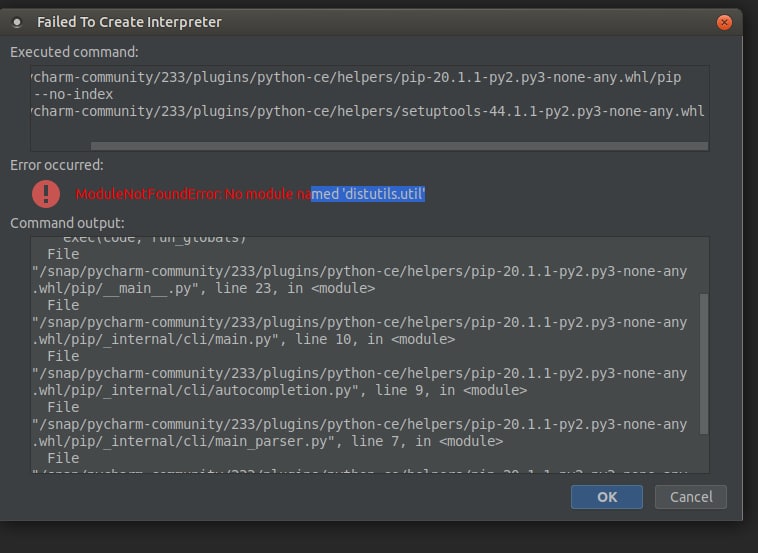
Task: Click the OK button
Action: 607,497
